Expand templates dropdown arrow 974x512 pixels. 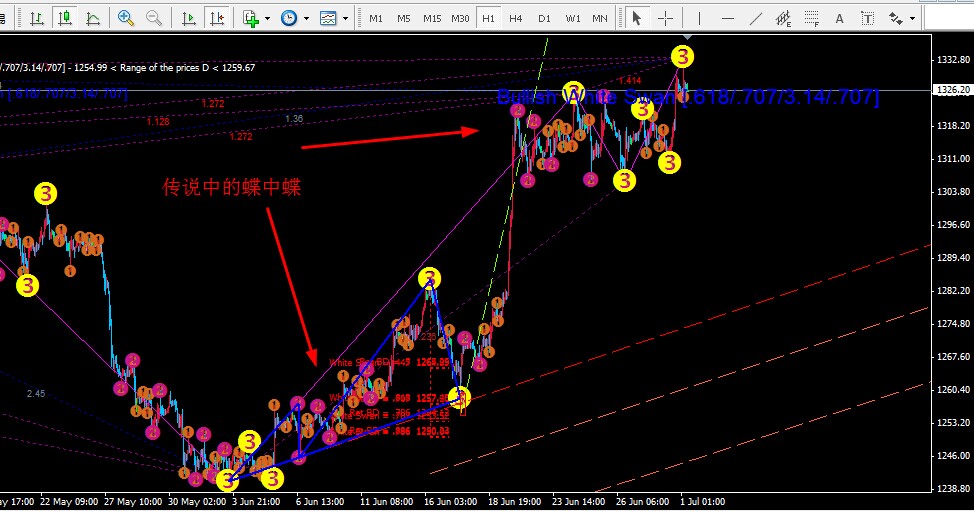pos(345,19)
